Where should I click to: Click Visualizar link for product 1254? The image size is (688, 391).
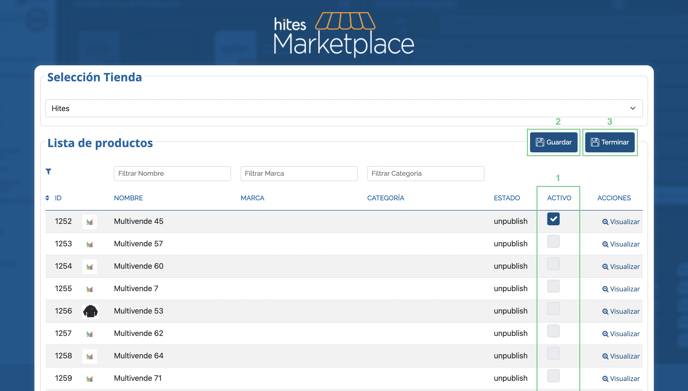(x=620, y=266)
